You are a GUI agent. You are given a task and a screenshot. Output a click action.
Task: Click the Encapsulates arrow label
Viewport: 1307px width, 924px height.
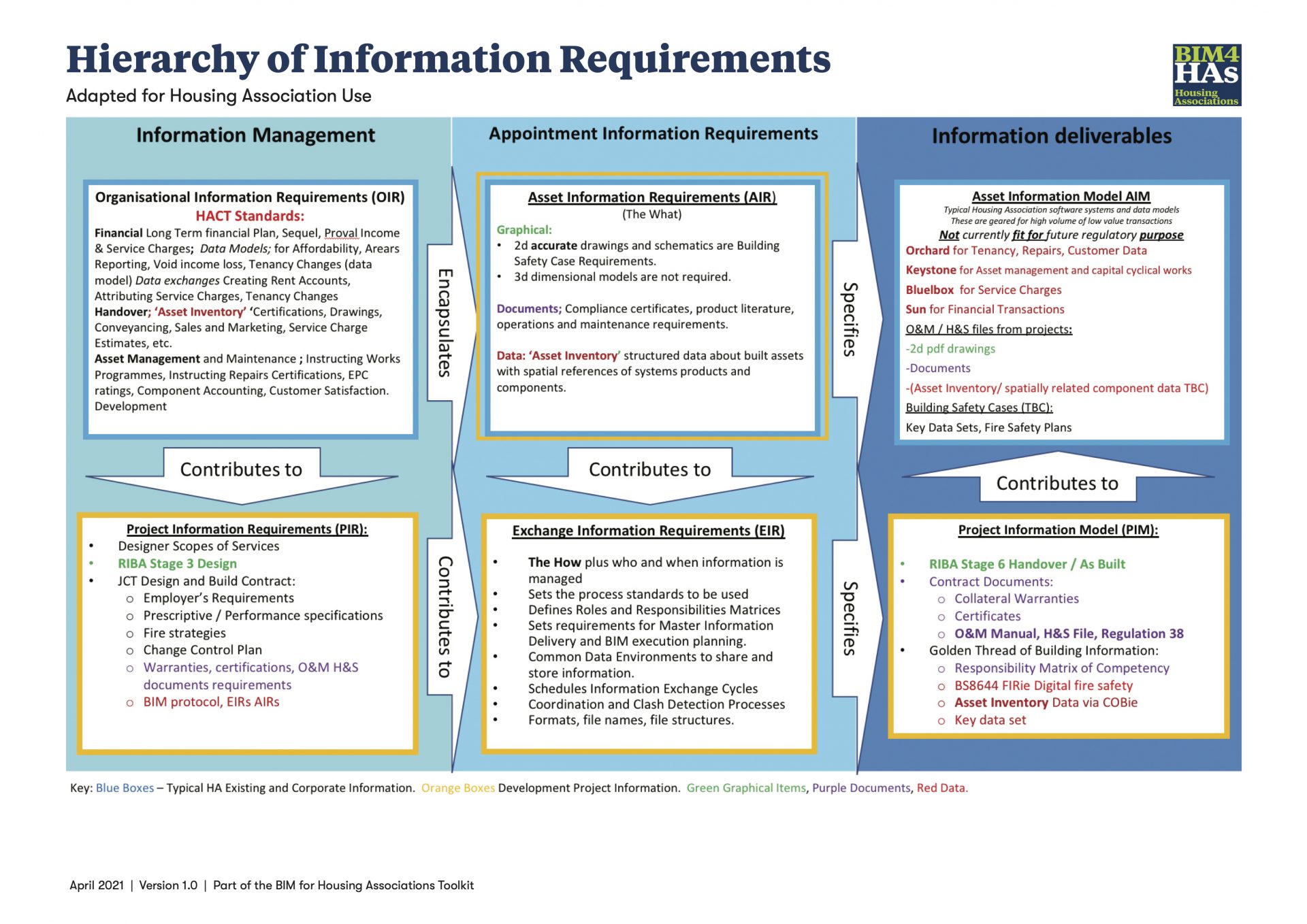click(x=444, y=323)
